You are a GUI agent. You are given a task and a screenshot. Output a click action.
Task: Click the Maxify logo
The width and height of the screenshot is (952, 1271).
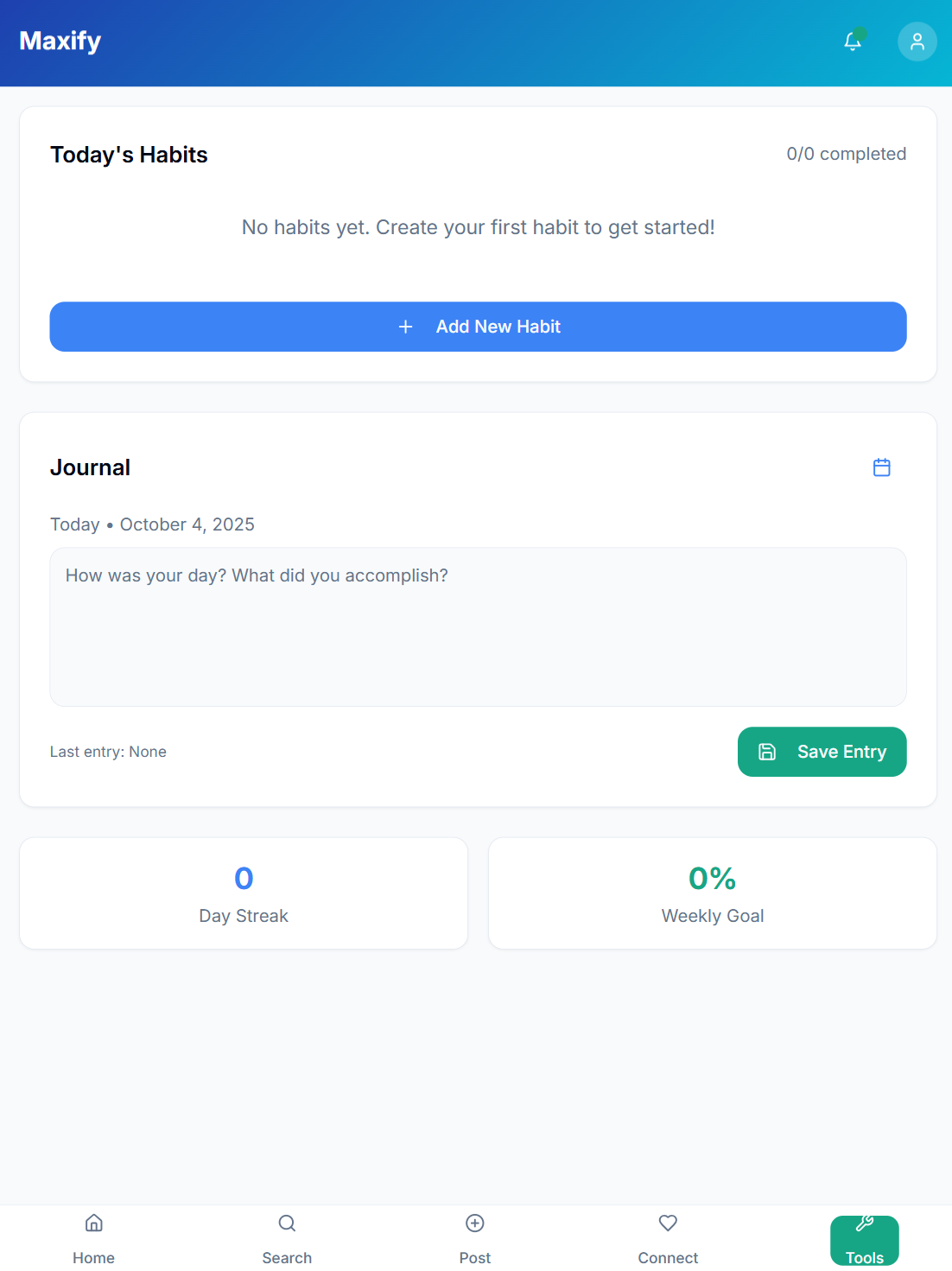point(59,41)
